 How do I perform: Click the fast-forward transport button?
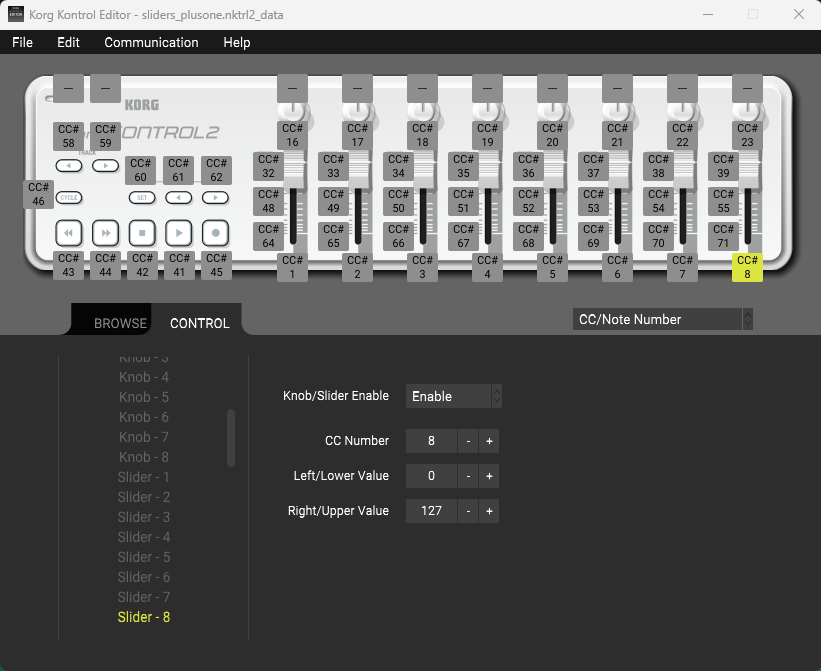105,233
